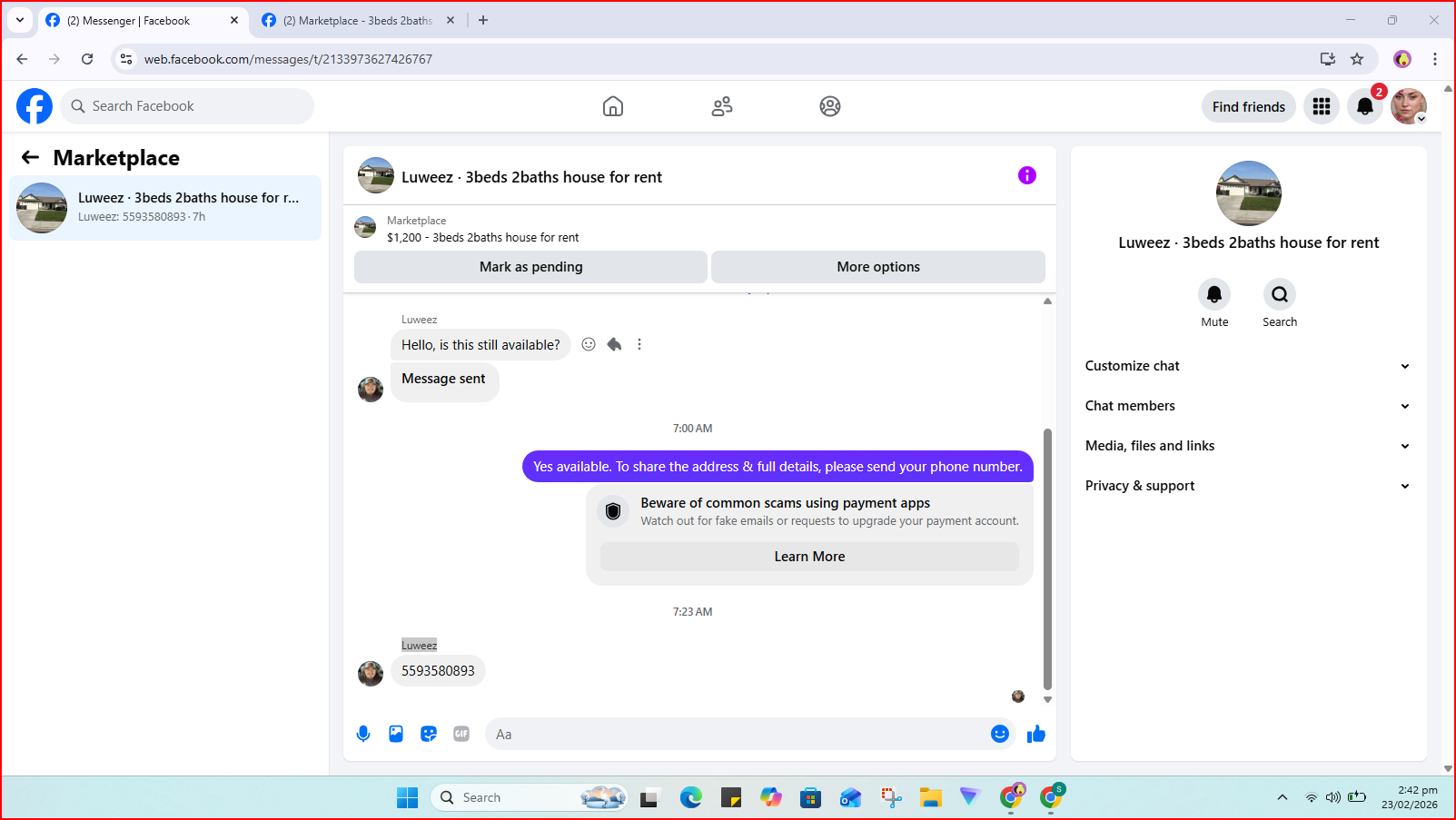Close the Marketplace 3beds 2baths tab

point(450,20)
